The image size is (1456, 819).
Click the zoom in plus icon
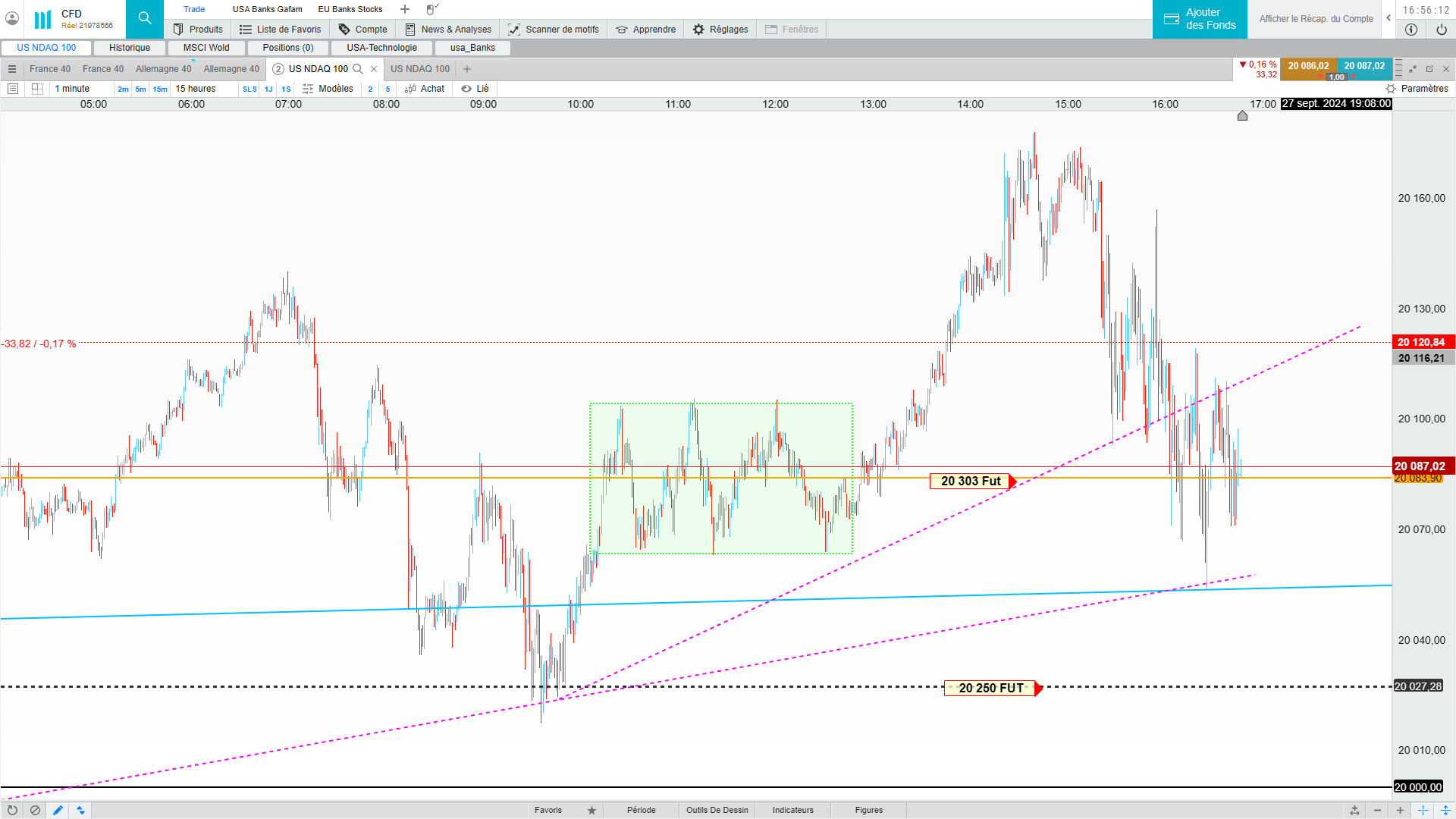1400,810
